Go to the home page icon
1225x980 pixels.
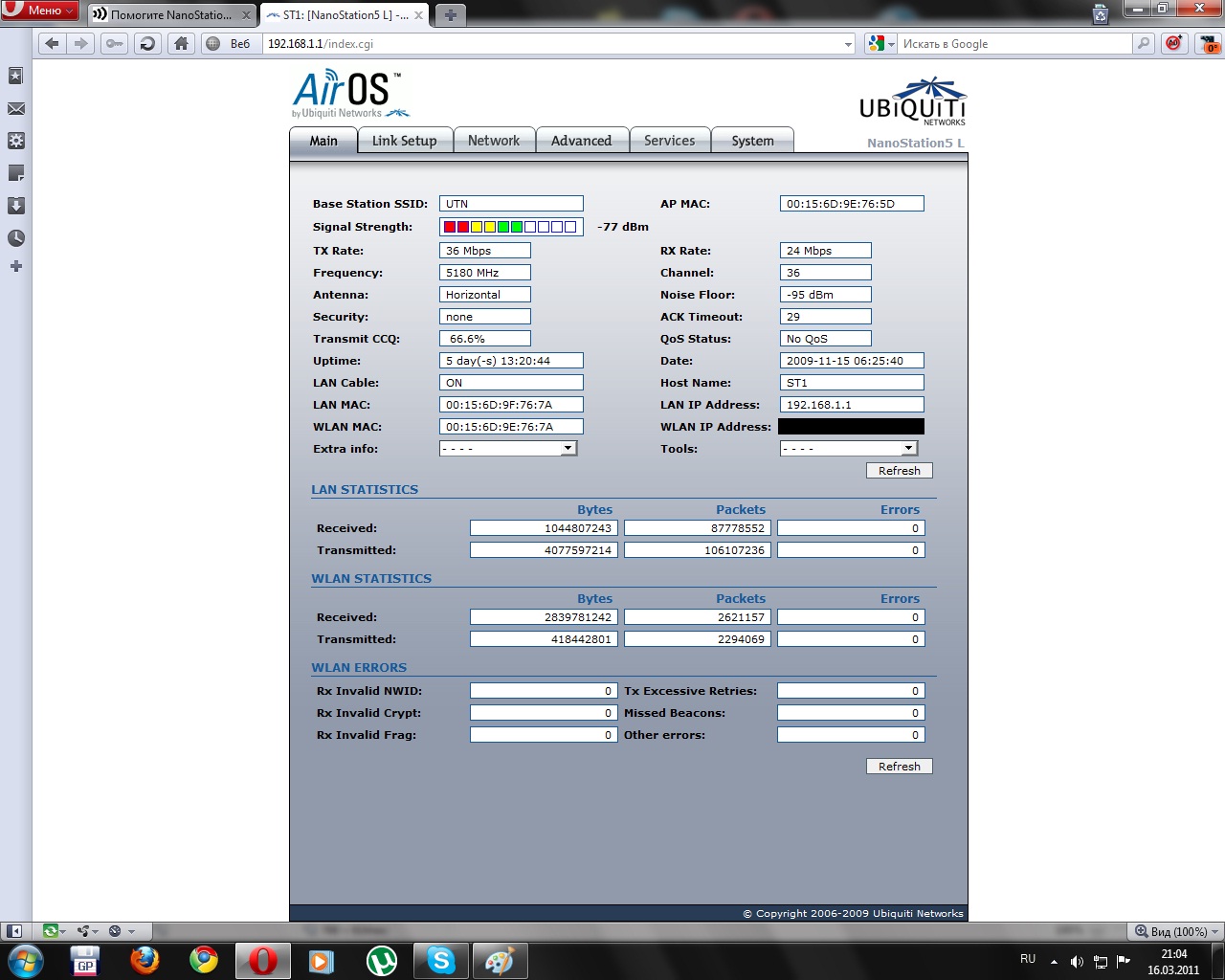(x=181, y=43)
